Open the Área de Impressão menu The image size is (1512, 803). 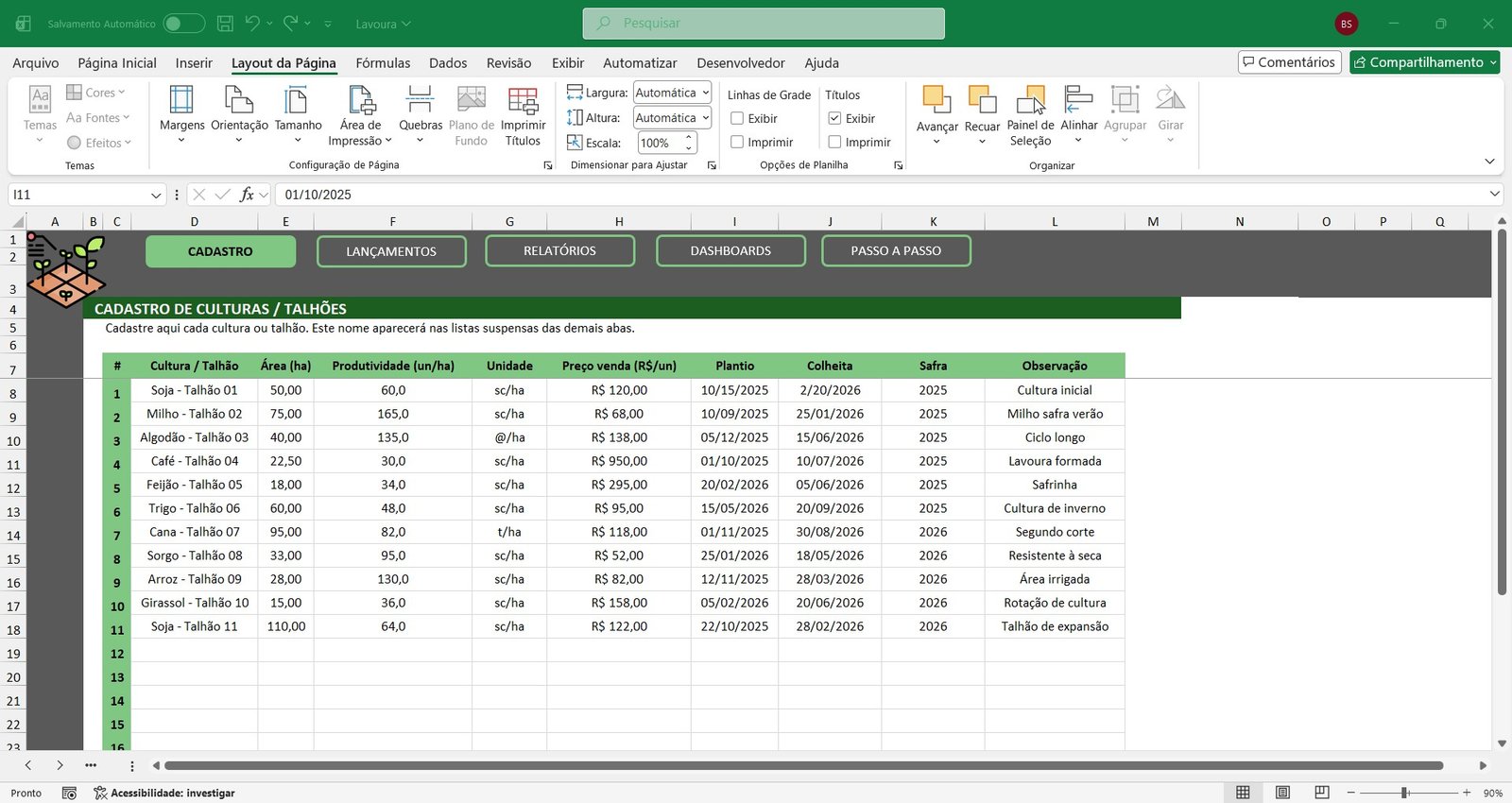(360, 114)
